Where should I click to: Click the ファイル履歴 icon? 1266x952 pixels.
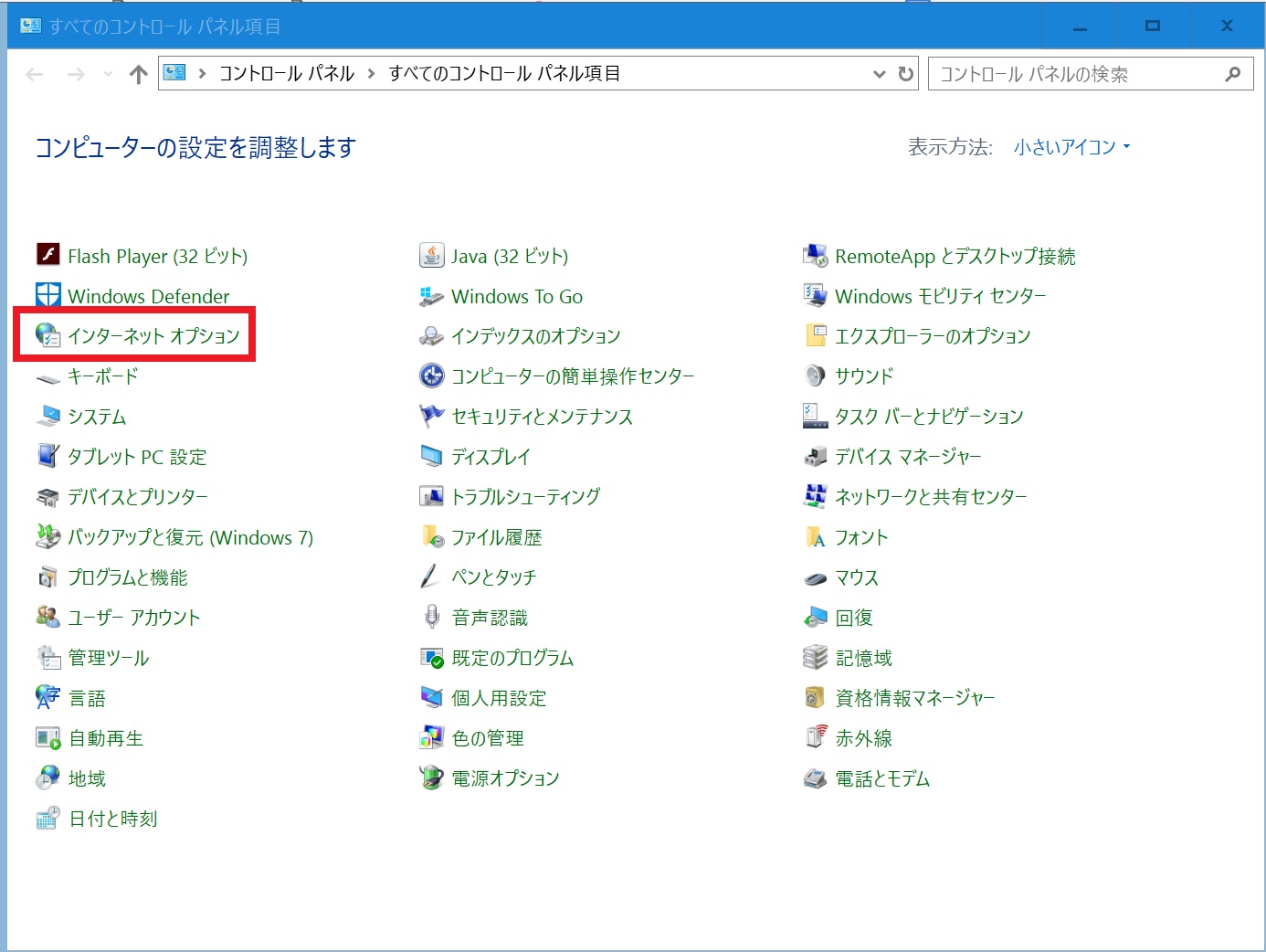431,535
